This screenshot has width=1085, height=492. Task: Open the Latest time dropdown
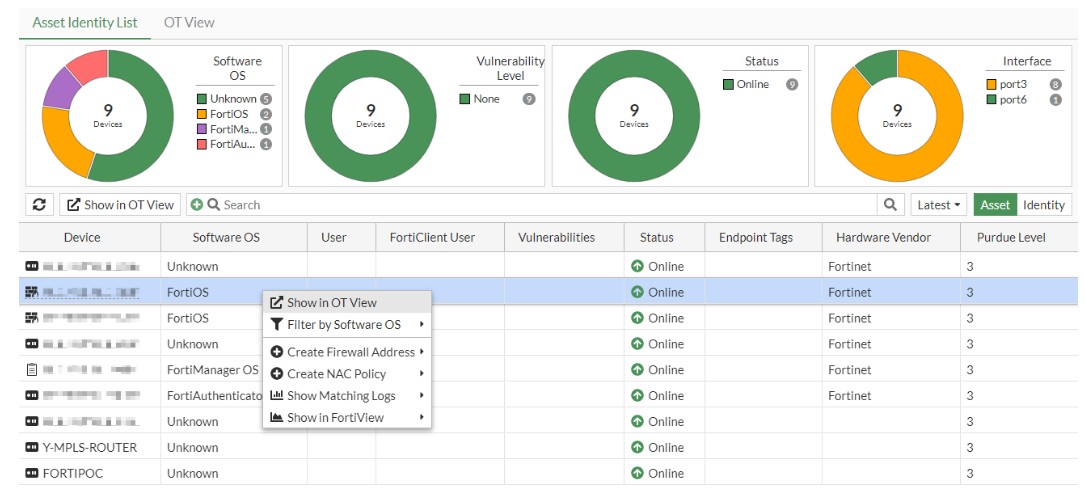[x=938, y=205]
